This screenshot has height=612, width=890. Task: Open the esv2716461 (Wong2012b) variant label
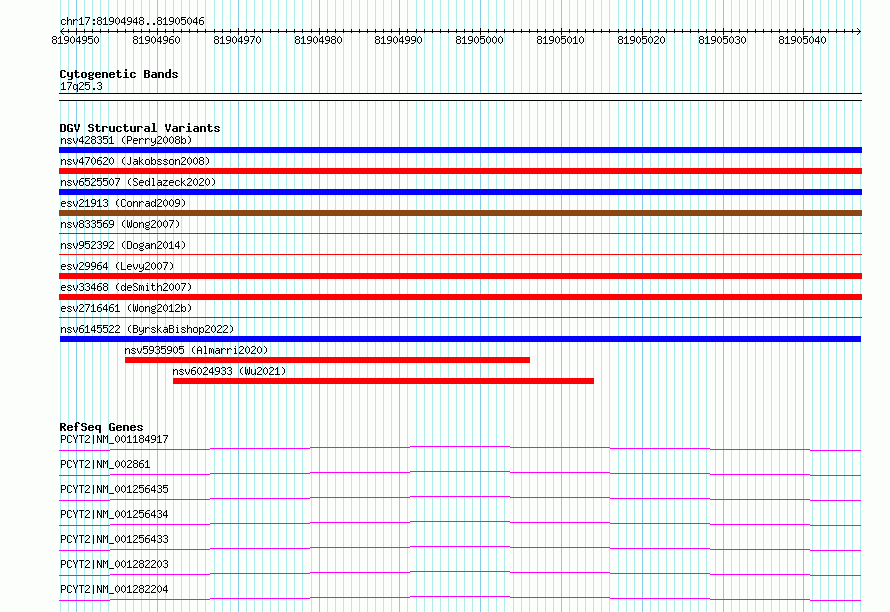pyautogui.click(x=126, y=308)
